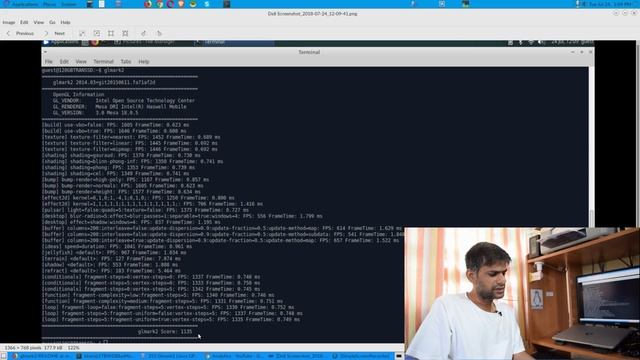
Task: Open the blue S launcher icon
Action: tap(207, 4)
